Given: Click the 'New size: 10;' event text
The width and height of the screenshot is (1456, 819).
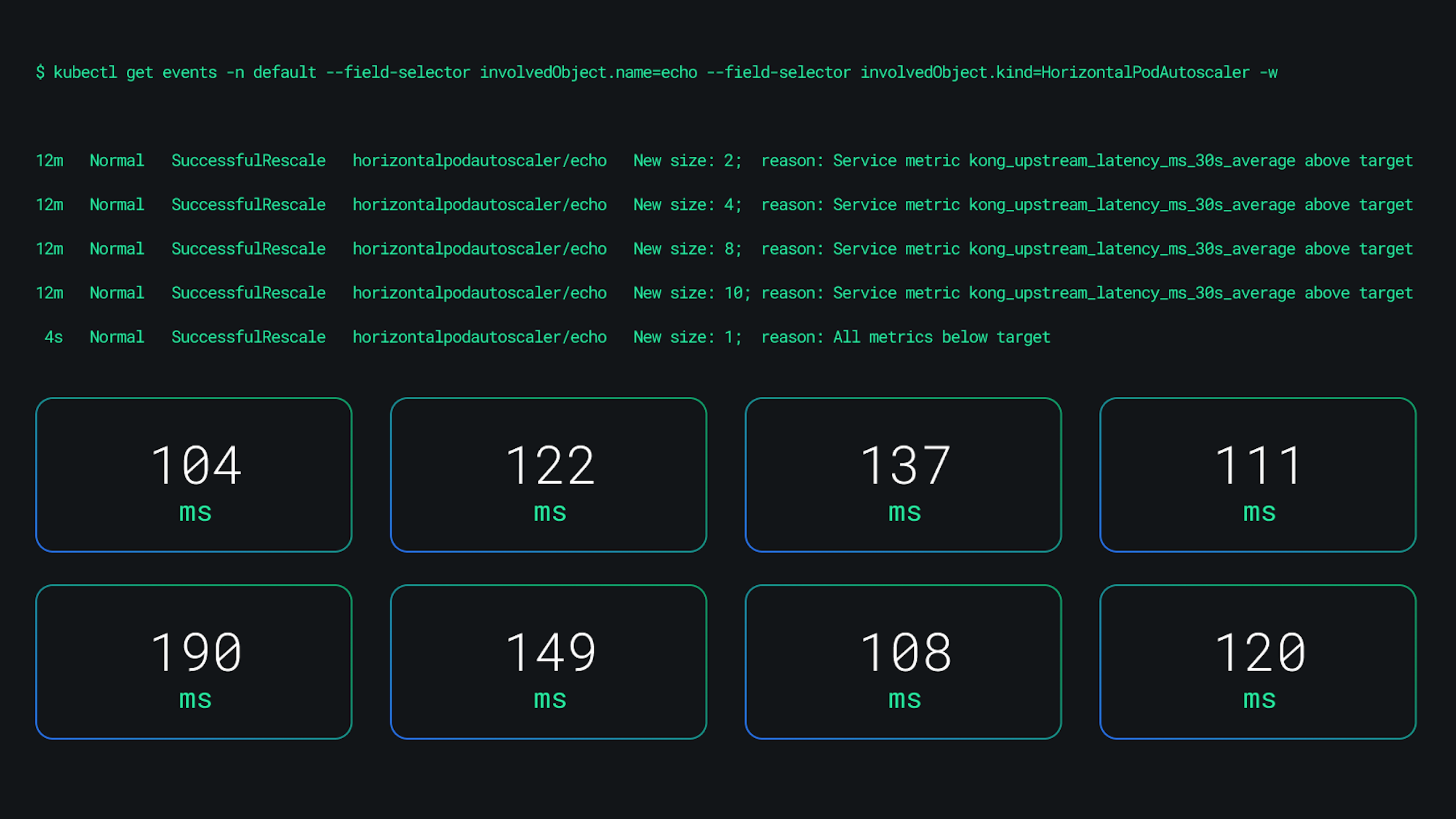Looking at the screenshot, I should click(x=692, y=293).
